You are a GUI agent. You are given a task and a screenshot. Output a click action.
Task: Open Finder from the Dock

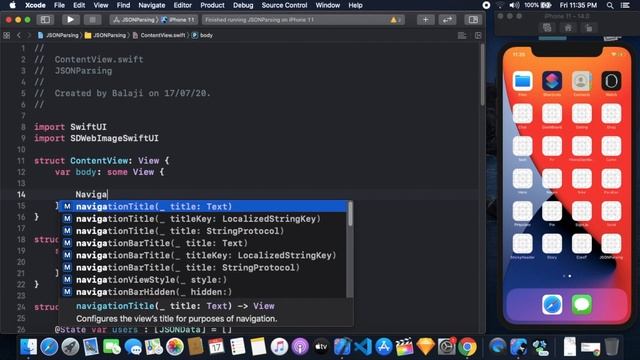pyautogui.click(x=28, y=347)
